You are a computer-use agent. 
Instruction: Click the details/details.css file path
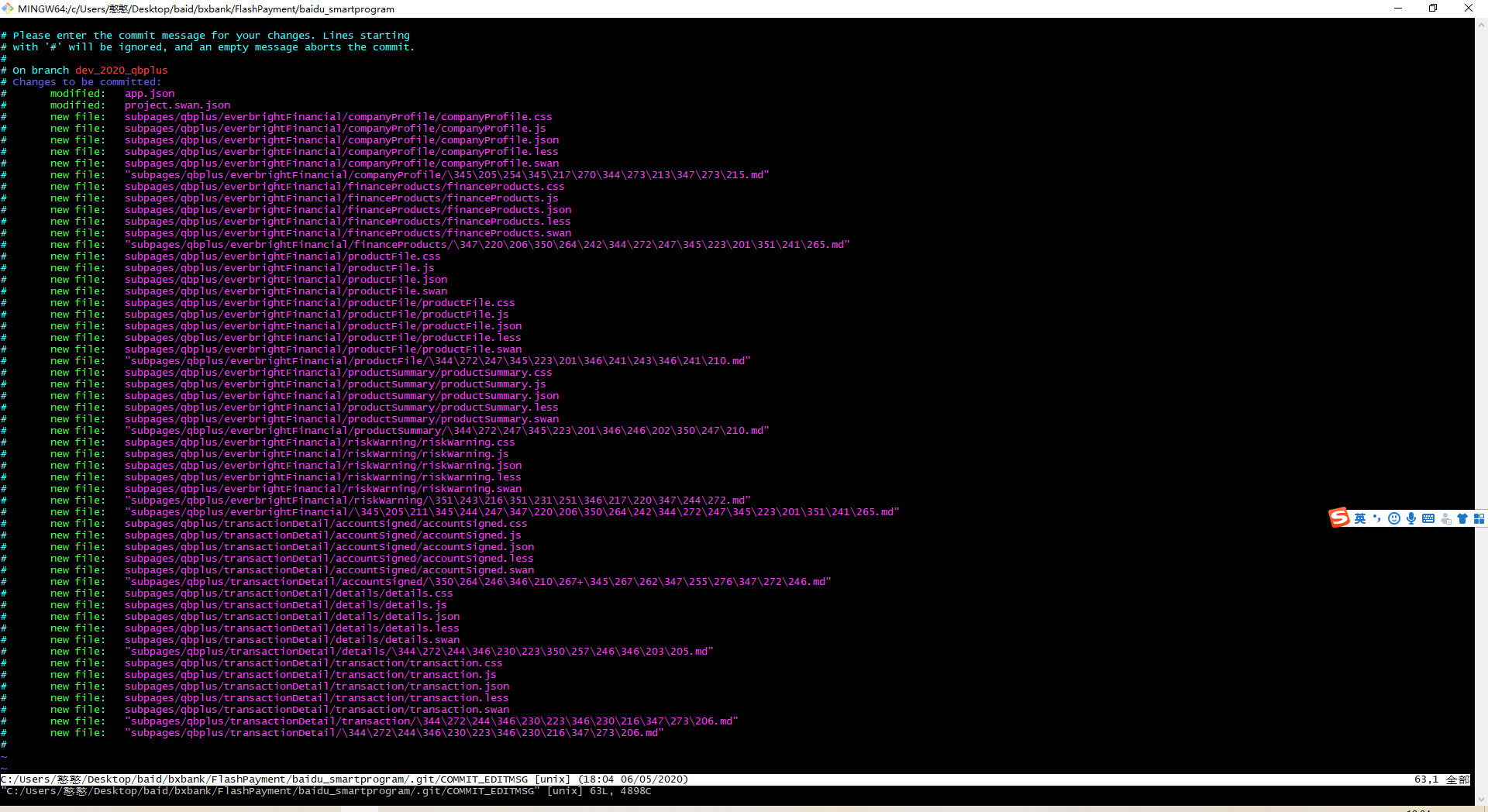[289, 594]
